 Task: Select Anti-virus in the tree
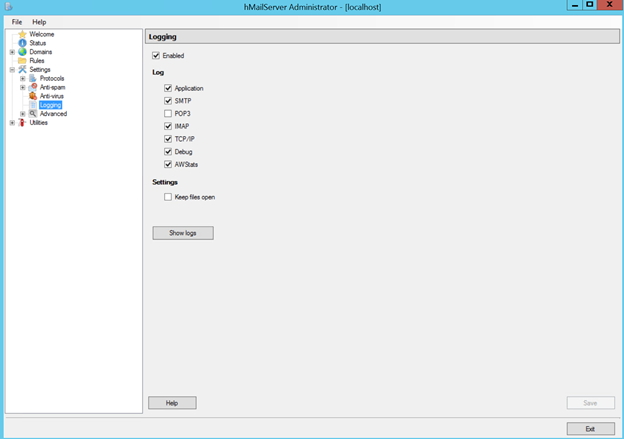[x=52, y=96]
